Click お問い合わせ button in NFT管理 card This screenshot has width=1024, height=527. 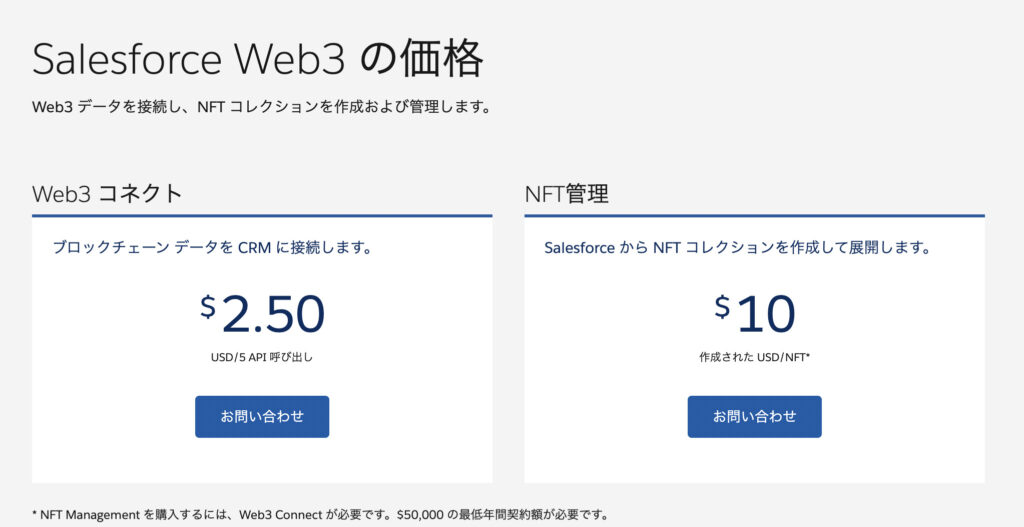(x=754, y=416)
